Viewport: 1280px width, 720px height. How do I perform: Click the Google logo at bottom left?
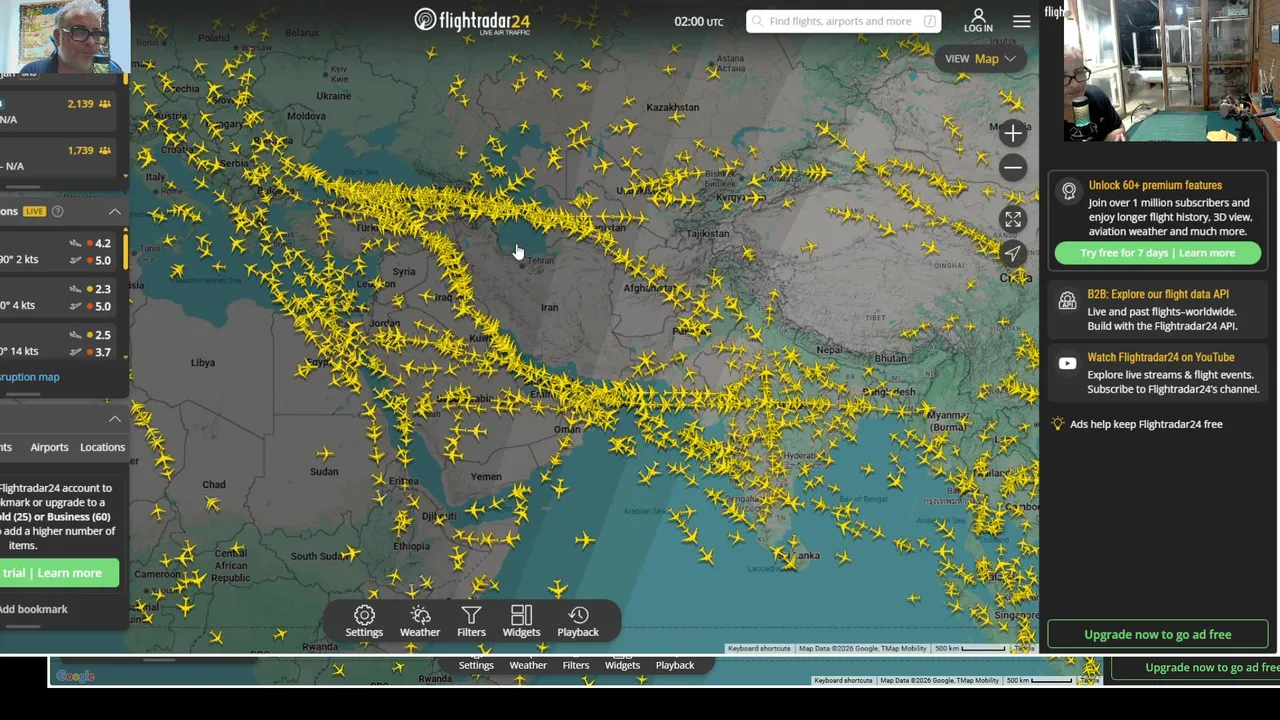point(75,677)
